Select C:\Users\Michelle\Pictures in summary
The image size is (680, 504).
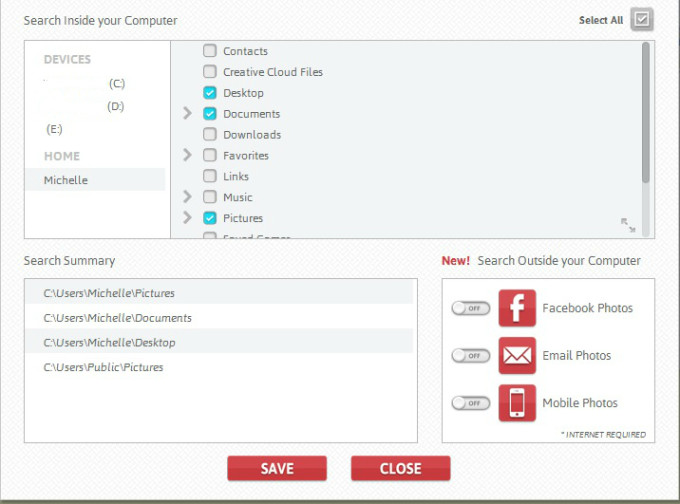coord(219,293)
